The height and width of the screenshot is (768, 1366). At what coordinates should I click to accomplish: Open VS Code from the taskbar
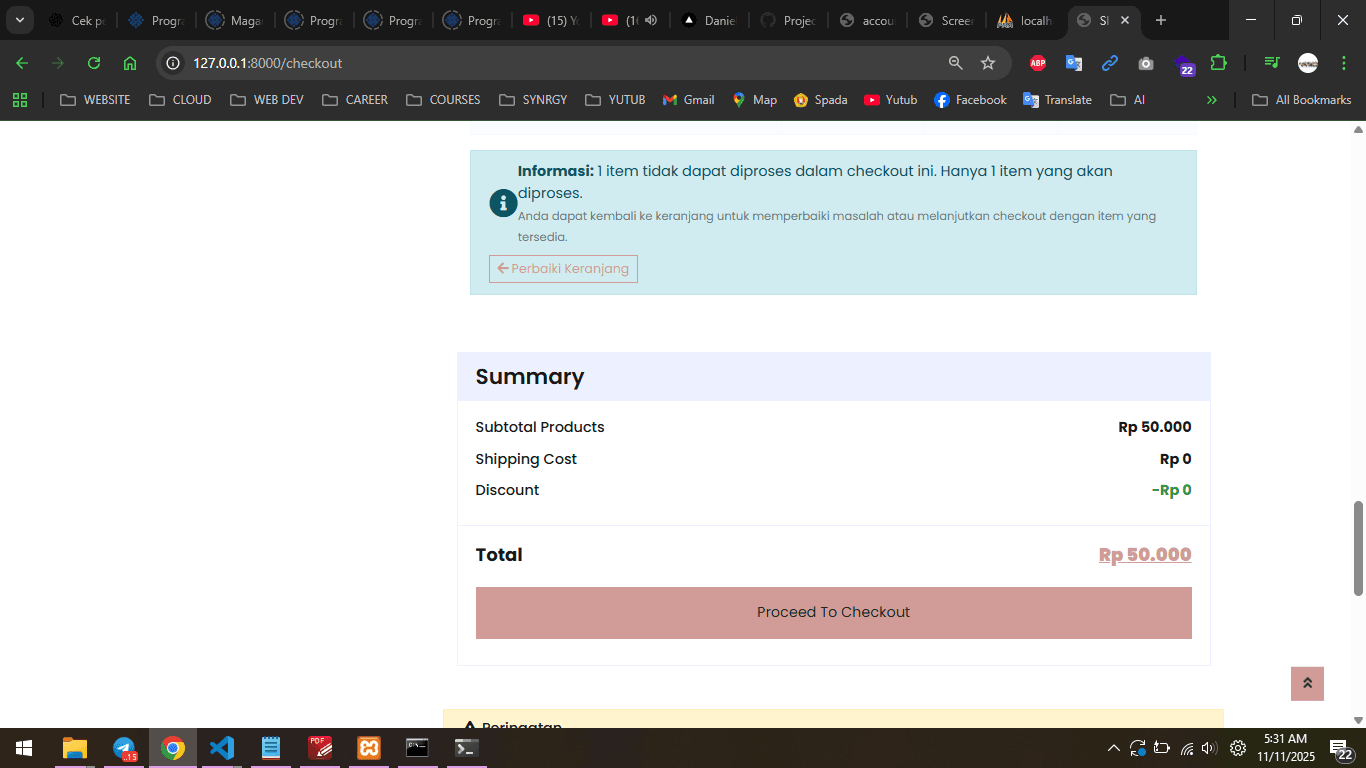click(x=222, y=747)
